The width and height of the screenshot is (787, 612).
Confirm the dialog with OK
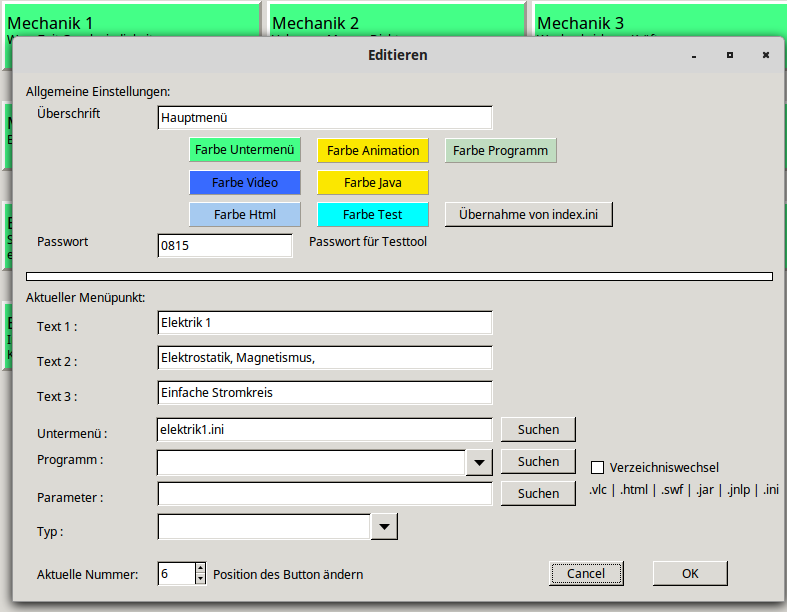click(690, 574)
